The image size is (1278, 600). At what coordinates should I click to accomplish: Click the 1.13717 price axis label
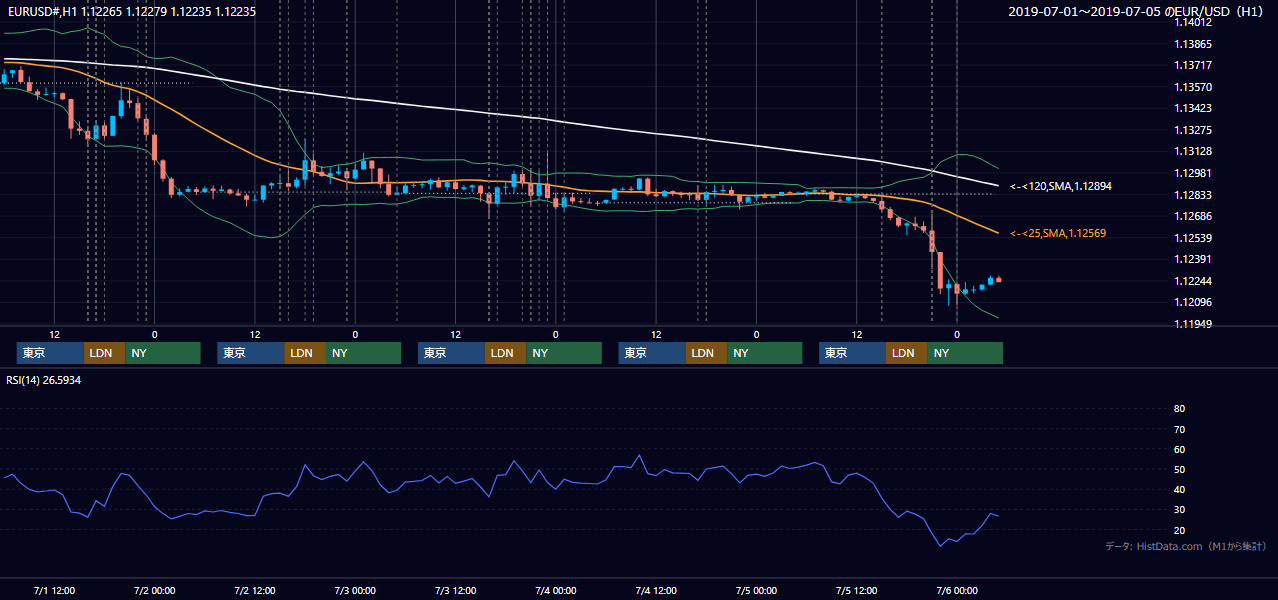click(1193, 65)
